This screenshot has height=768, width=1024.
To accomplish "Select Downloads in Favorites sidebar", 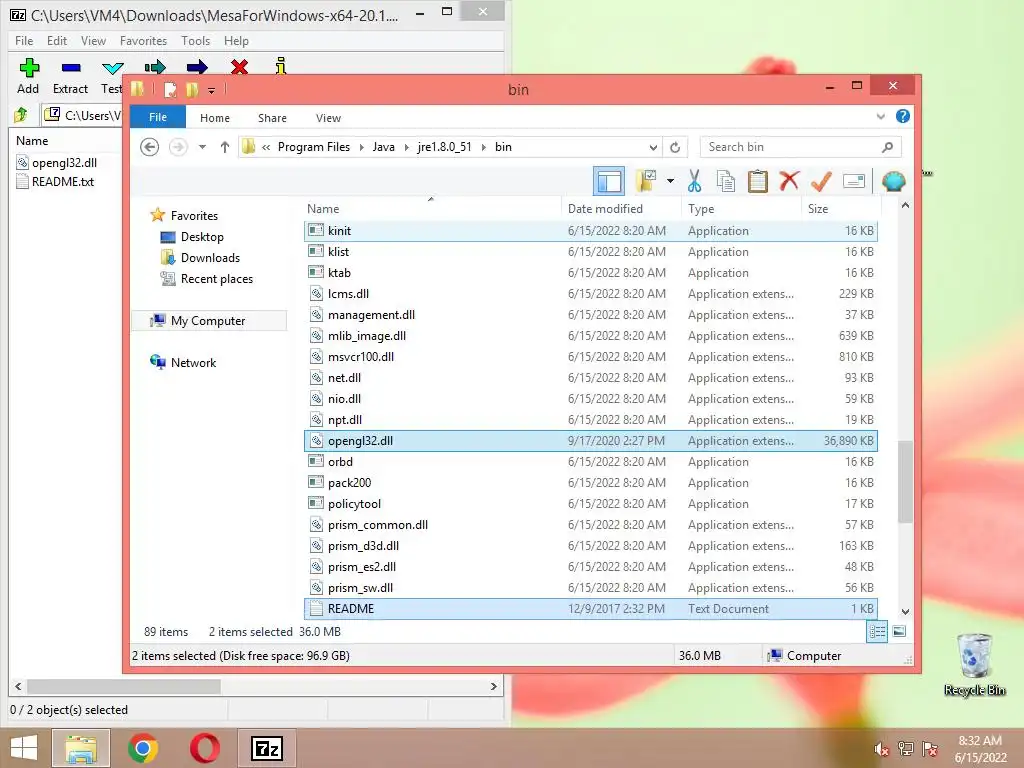I will pos(210,258).
